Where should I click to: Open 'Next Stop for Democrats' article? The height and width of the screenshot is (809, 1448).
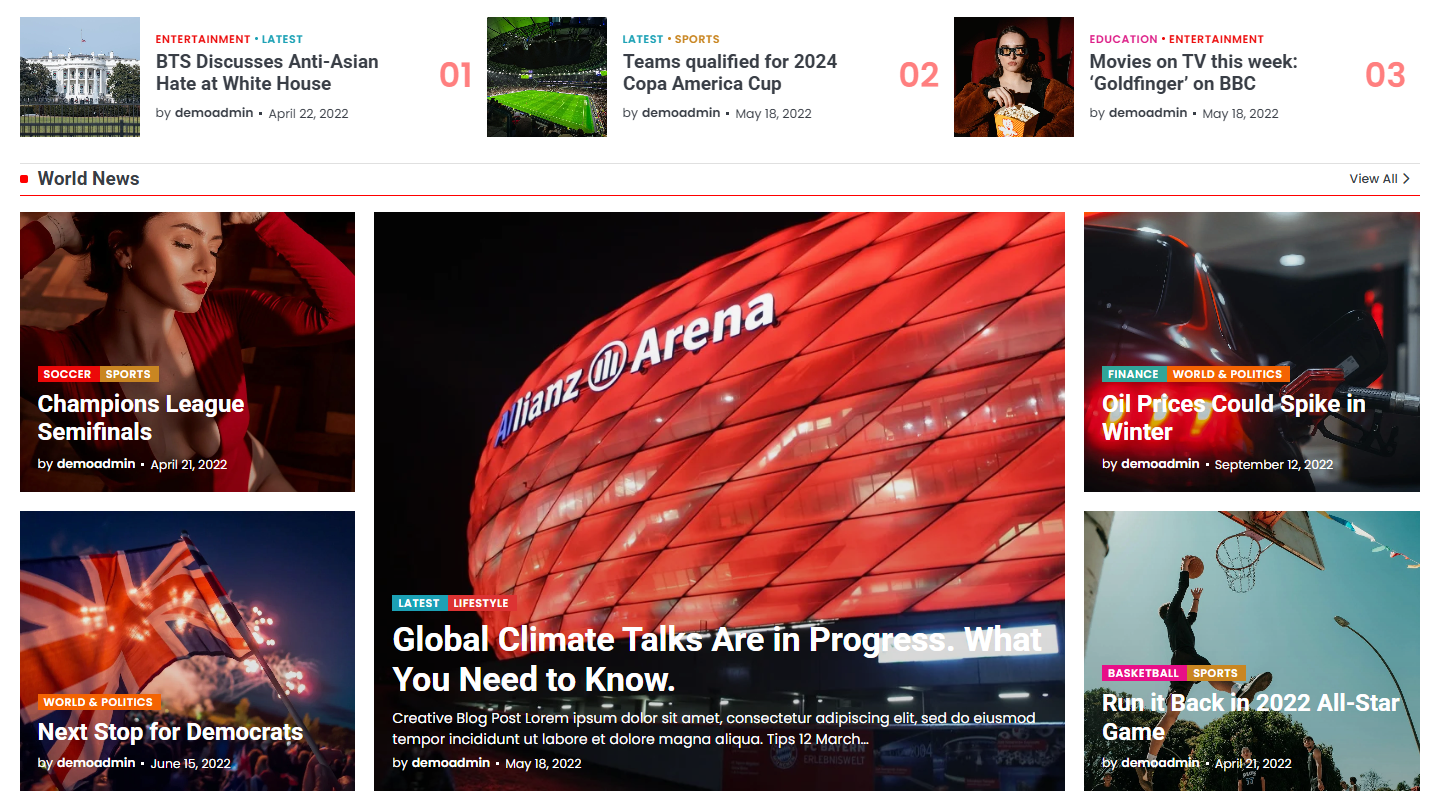point(170,732)
